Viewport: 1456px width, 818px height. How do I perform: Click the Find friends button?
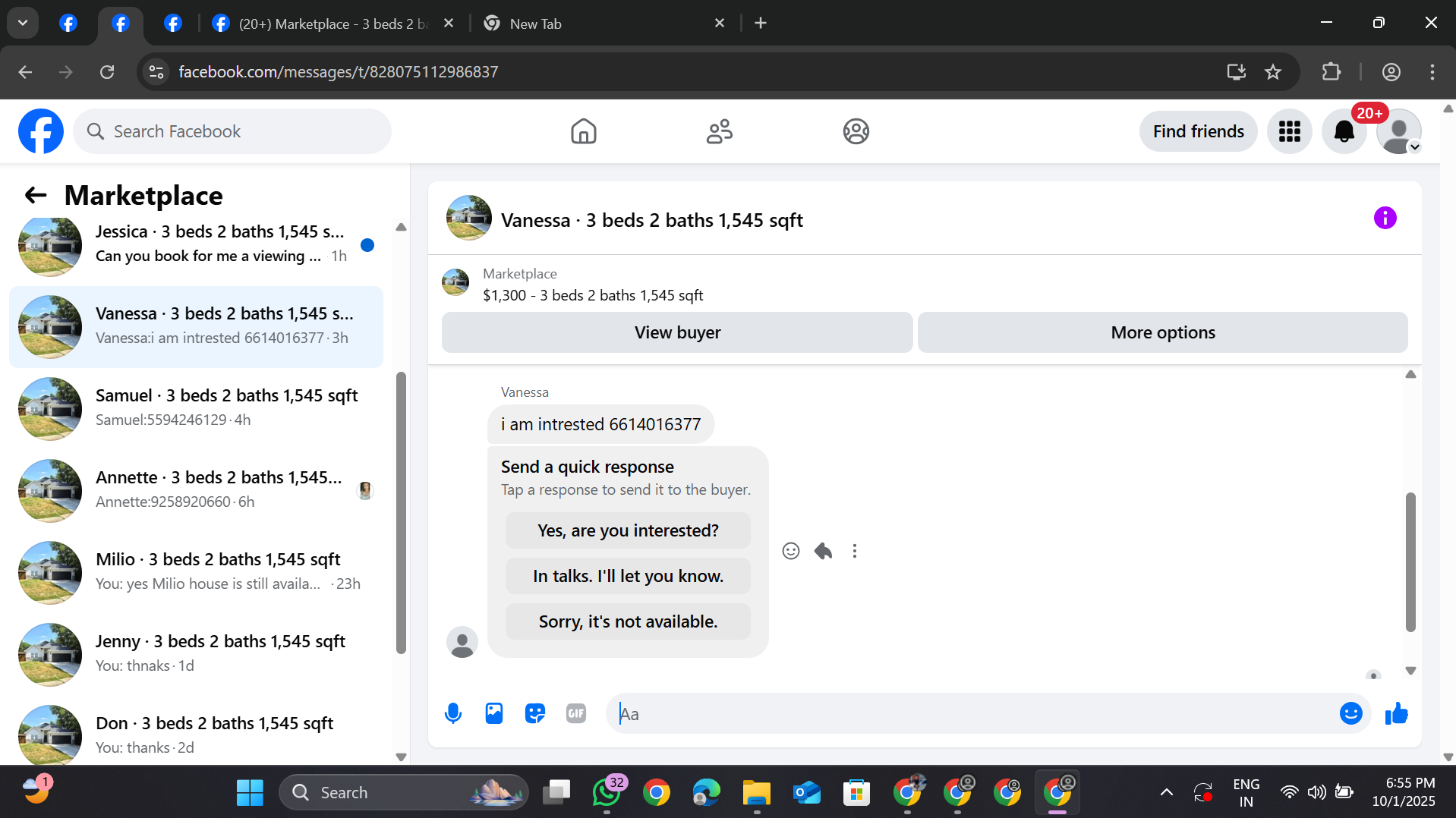[x=1198, y=131]
